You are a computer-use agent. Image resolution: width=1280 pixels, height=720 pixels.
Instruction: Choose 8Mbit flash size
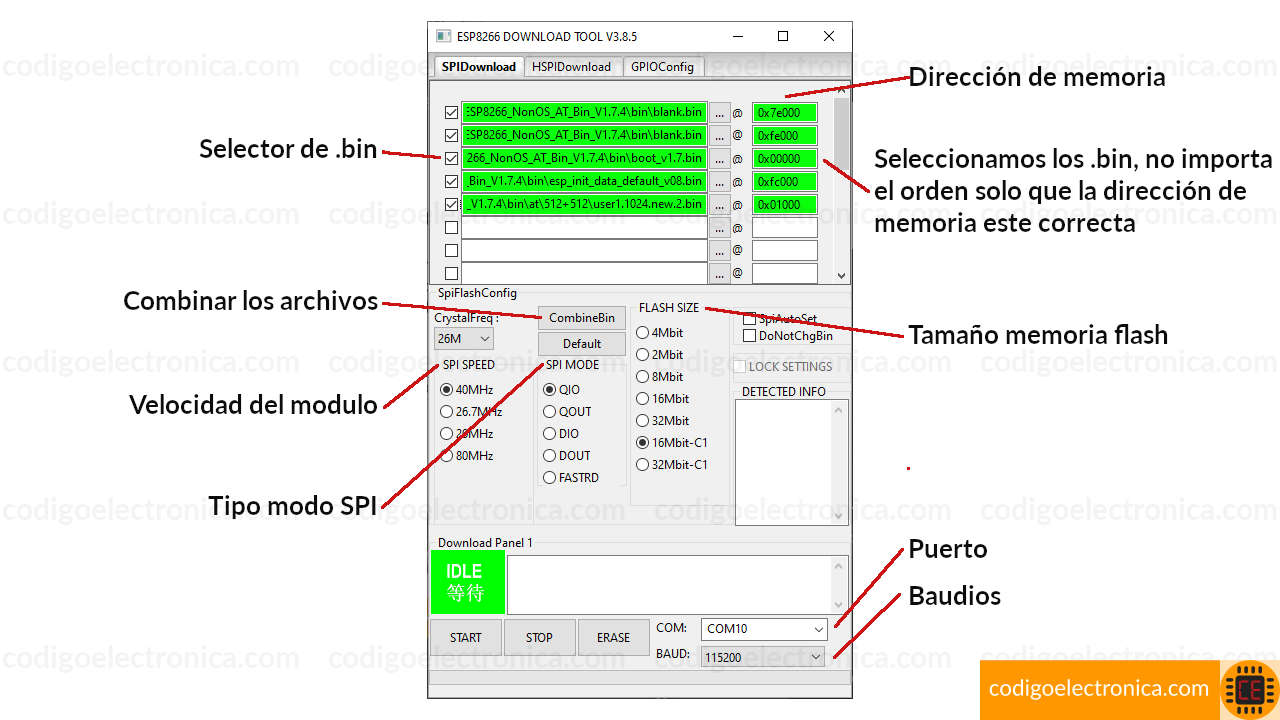tap(642, 377)
